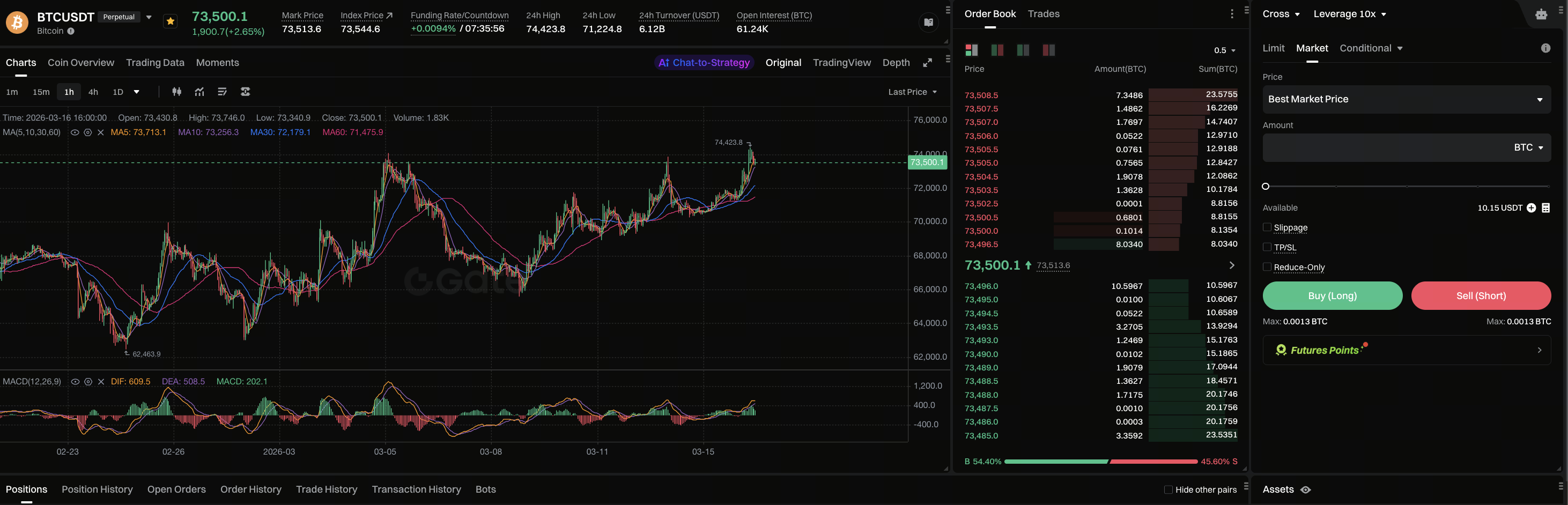Click the amount percentage slider handle
This screenshot has width=1568, height=505.
tap(1266, 186)
